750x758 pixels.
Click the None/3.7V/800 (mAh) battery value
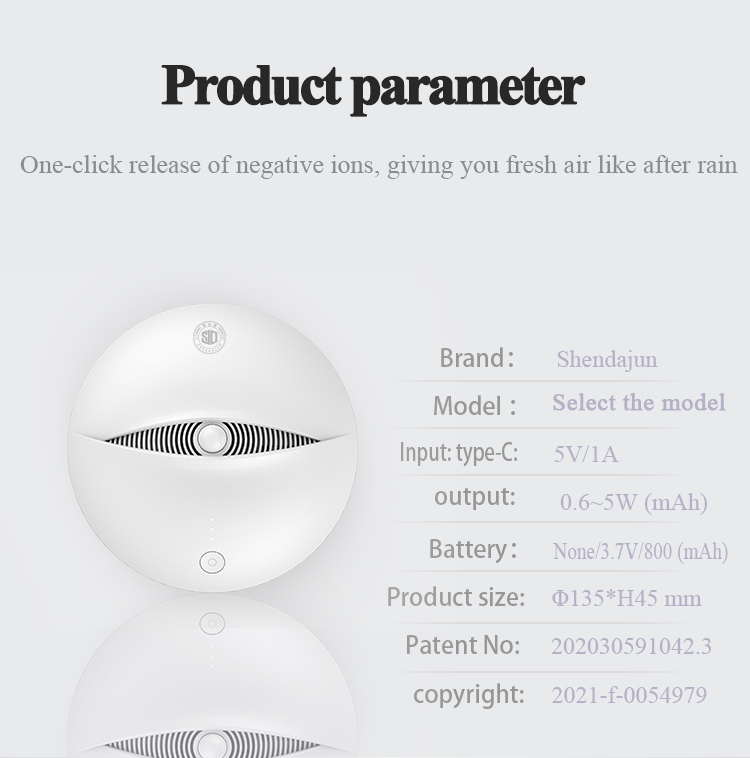tap(640, 551)
